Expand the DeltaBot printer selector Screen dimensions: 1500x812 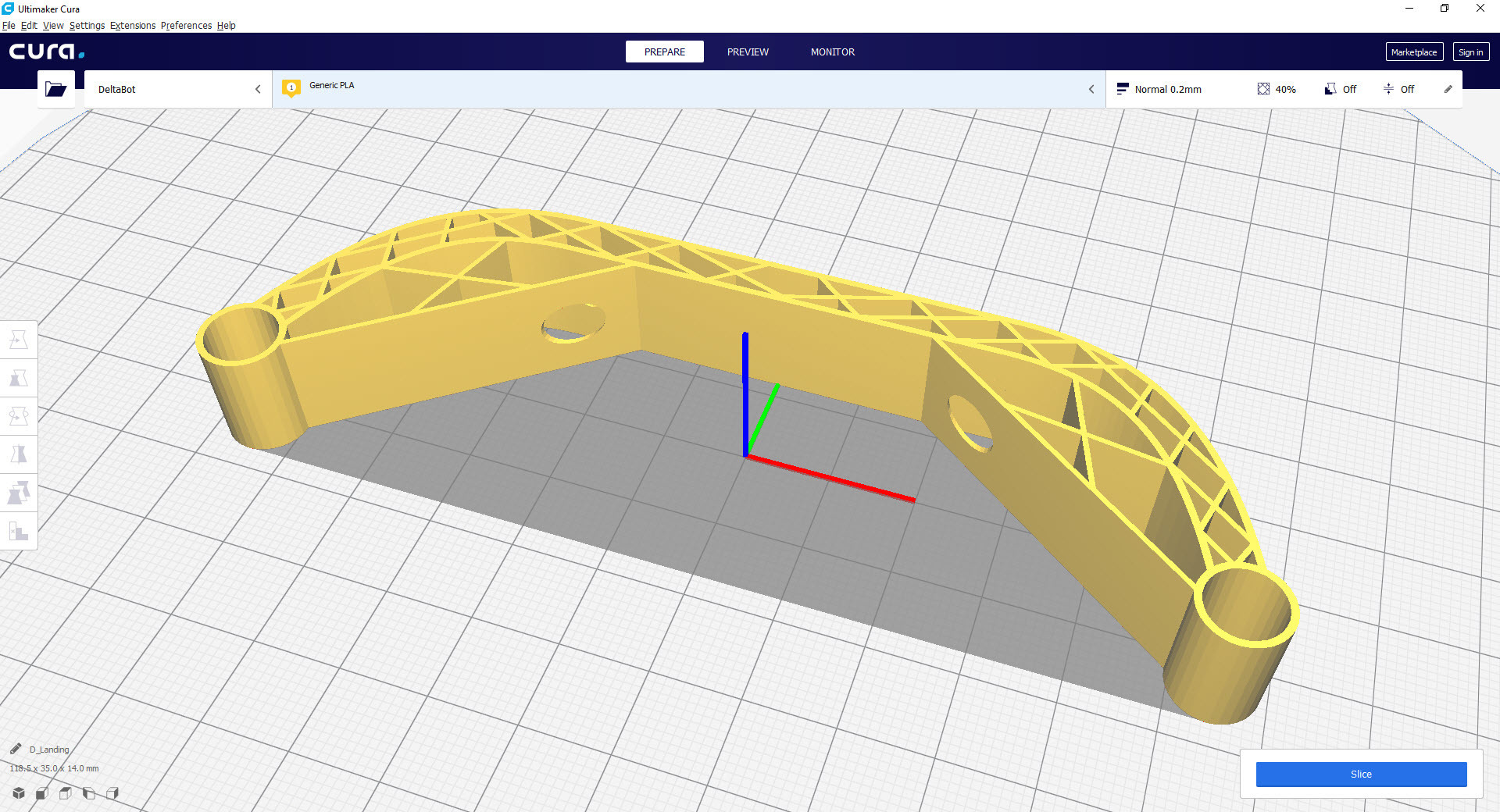tap(178, 89)
